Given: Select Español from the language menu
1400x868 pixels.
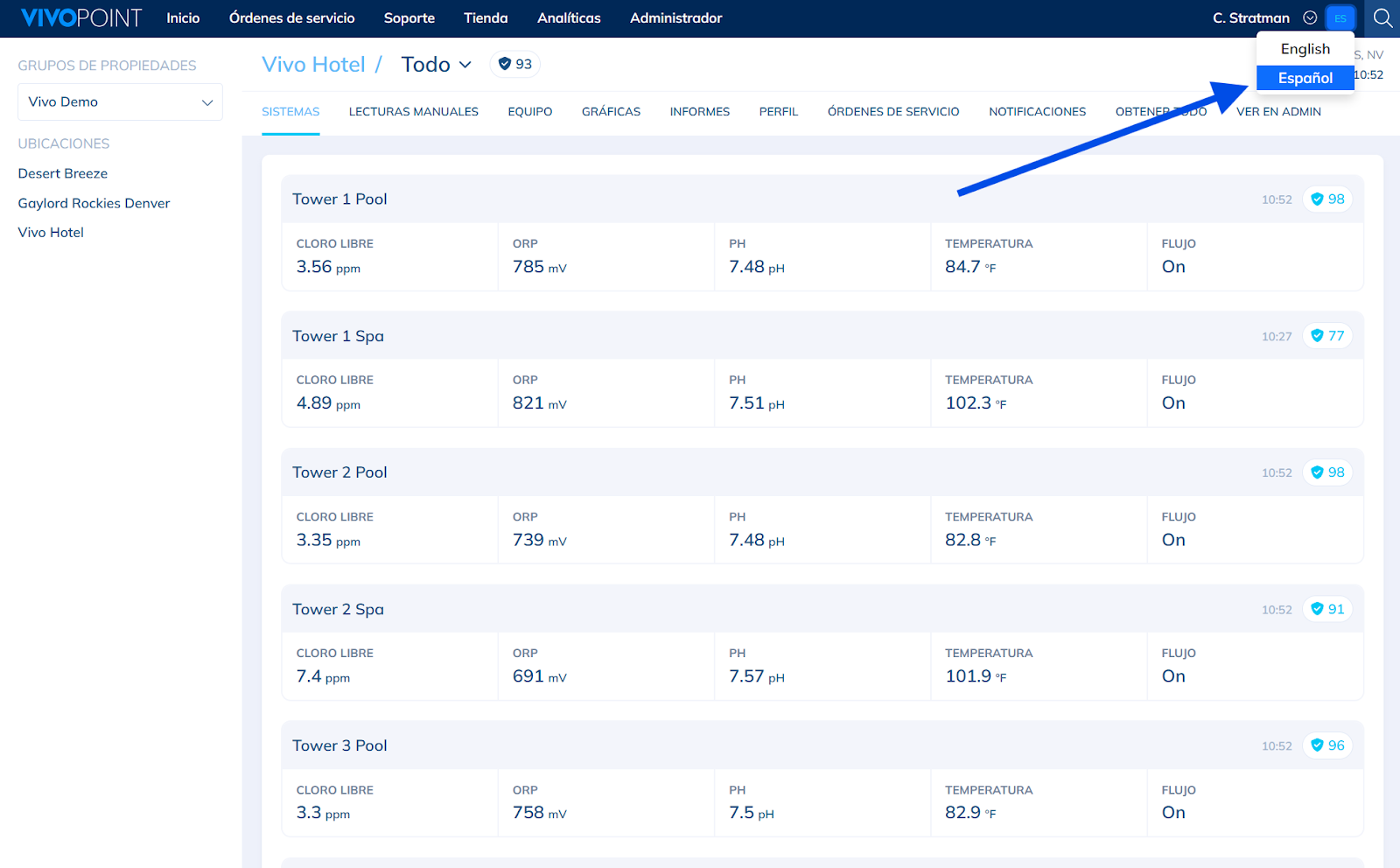Looking at the screenshot, I should [1305, 77].
